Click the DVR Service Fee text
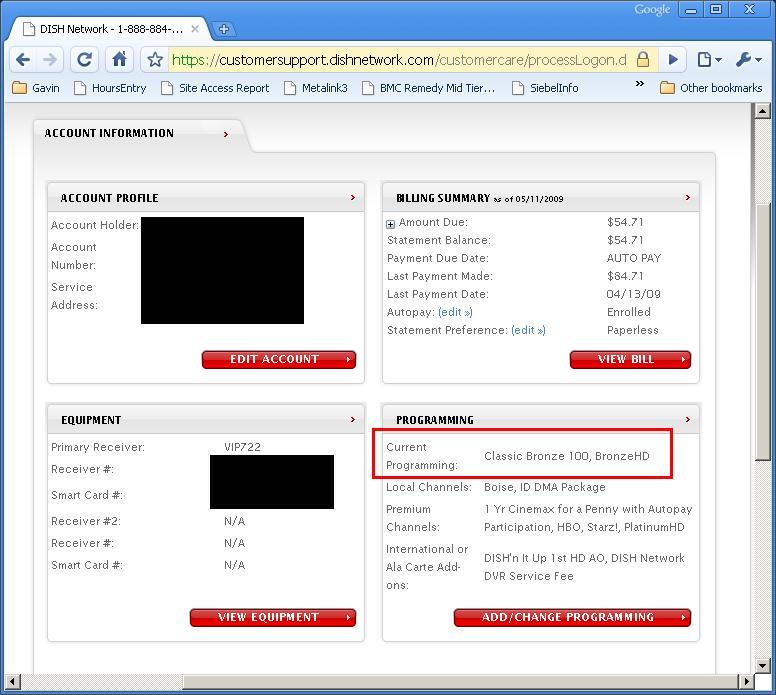Viewport: 776px width, 695px height. click(529, 576)
